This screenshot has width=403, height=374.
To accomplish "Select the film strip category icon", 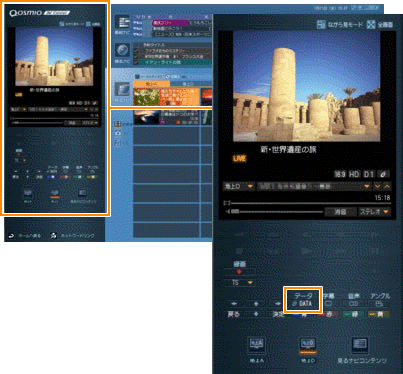I will point(117,124).
